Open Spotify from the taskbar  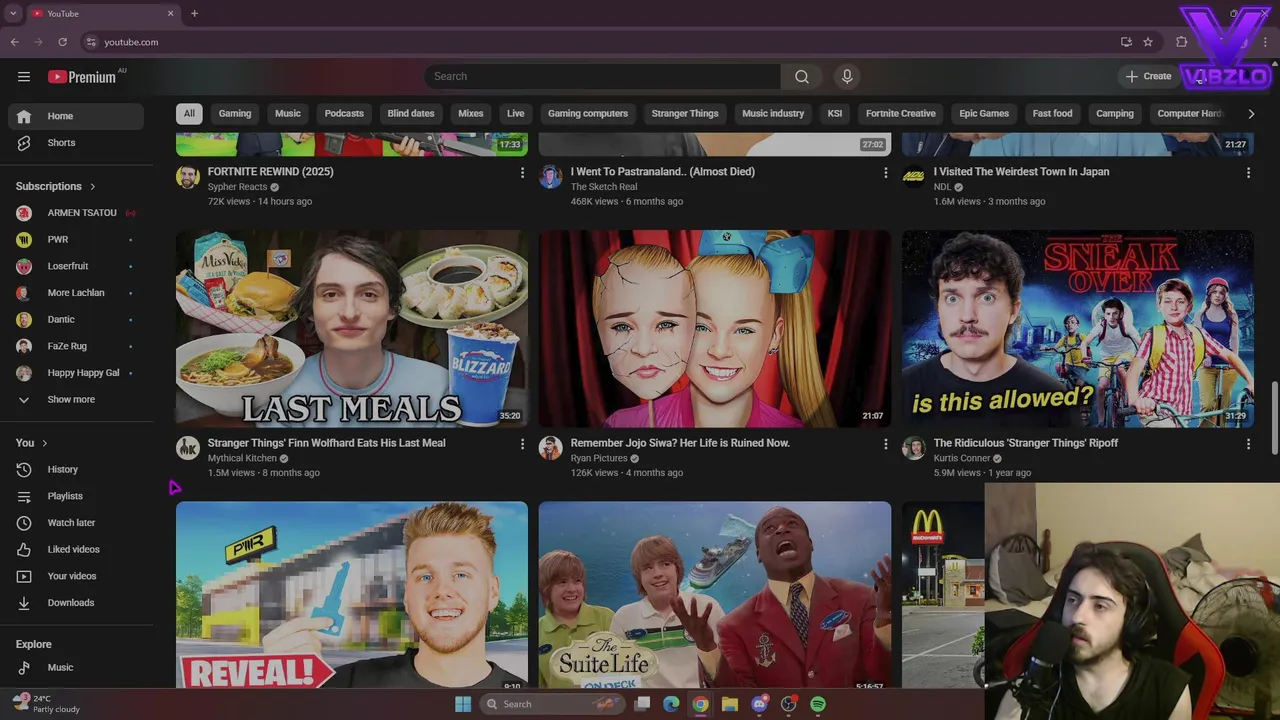[x=818, y=704]
